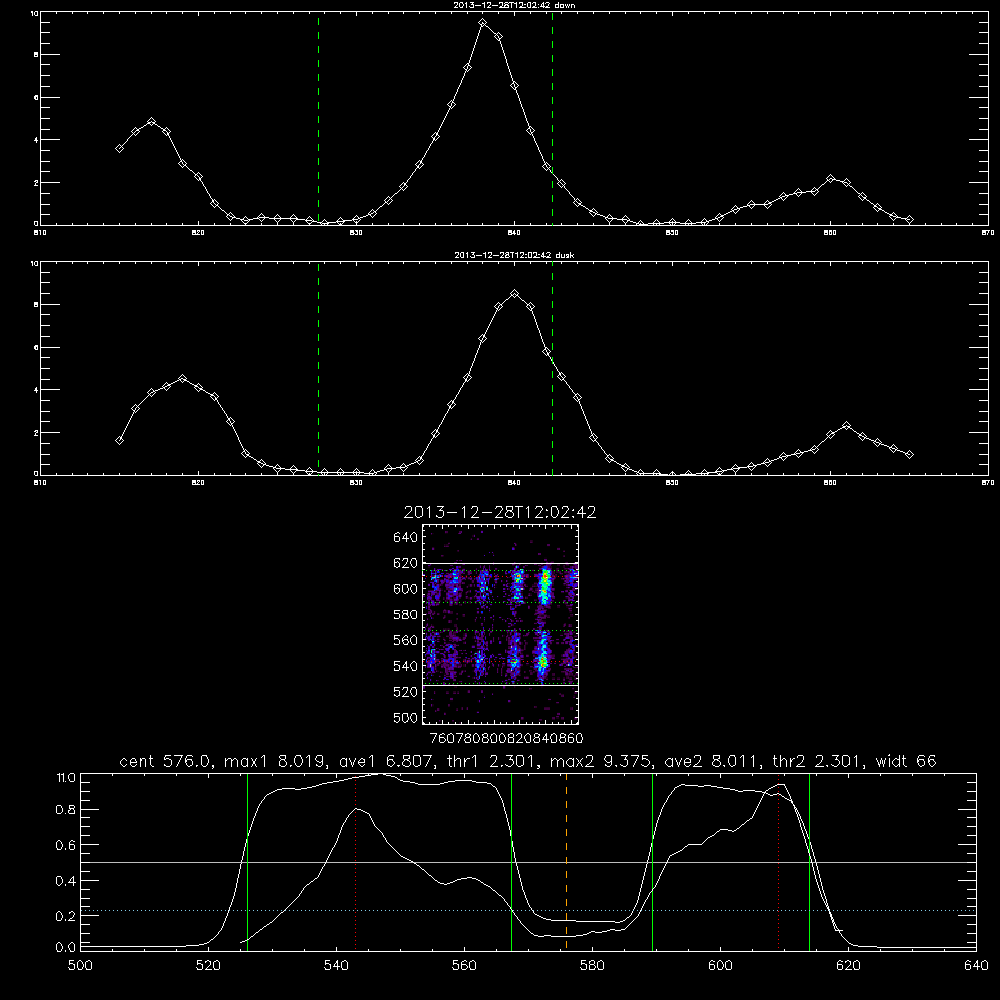This screenshot has height=1000, width=1000.
Task: Click the heatmap title above the spectral image
Action: (500, 513)
